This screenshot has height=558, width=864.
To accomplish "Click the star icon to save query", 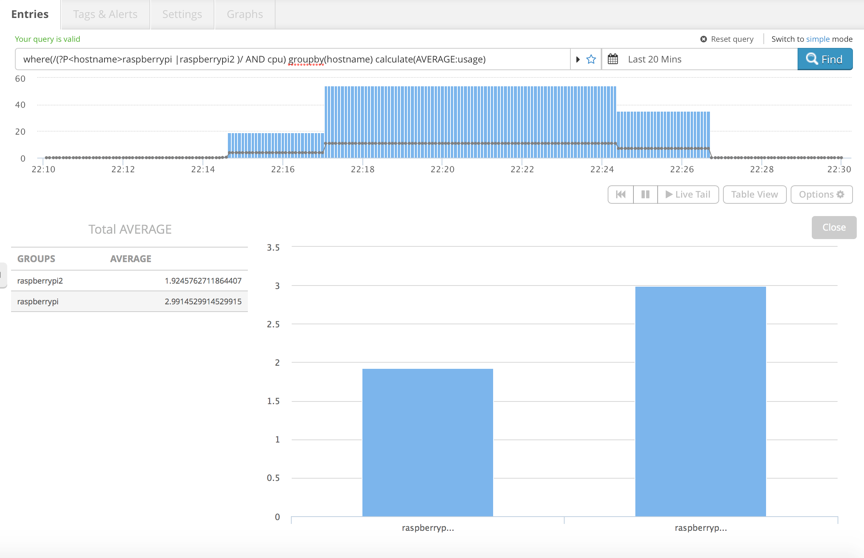I will click(591, 60).
